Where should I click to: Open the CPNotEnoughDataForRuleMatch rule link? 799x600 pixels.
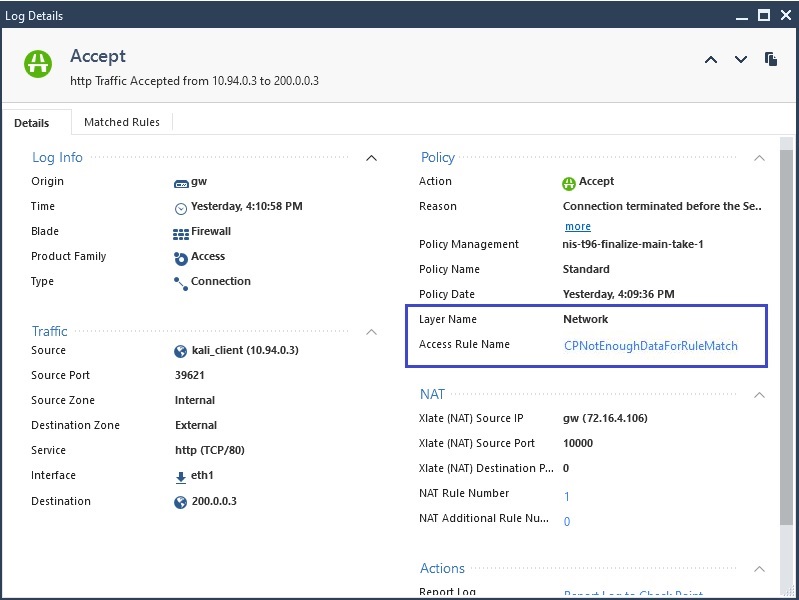[x=651, y=346]
